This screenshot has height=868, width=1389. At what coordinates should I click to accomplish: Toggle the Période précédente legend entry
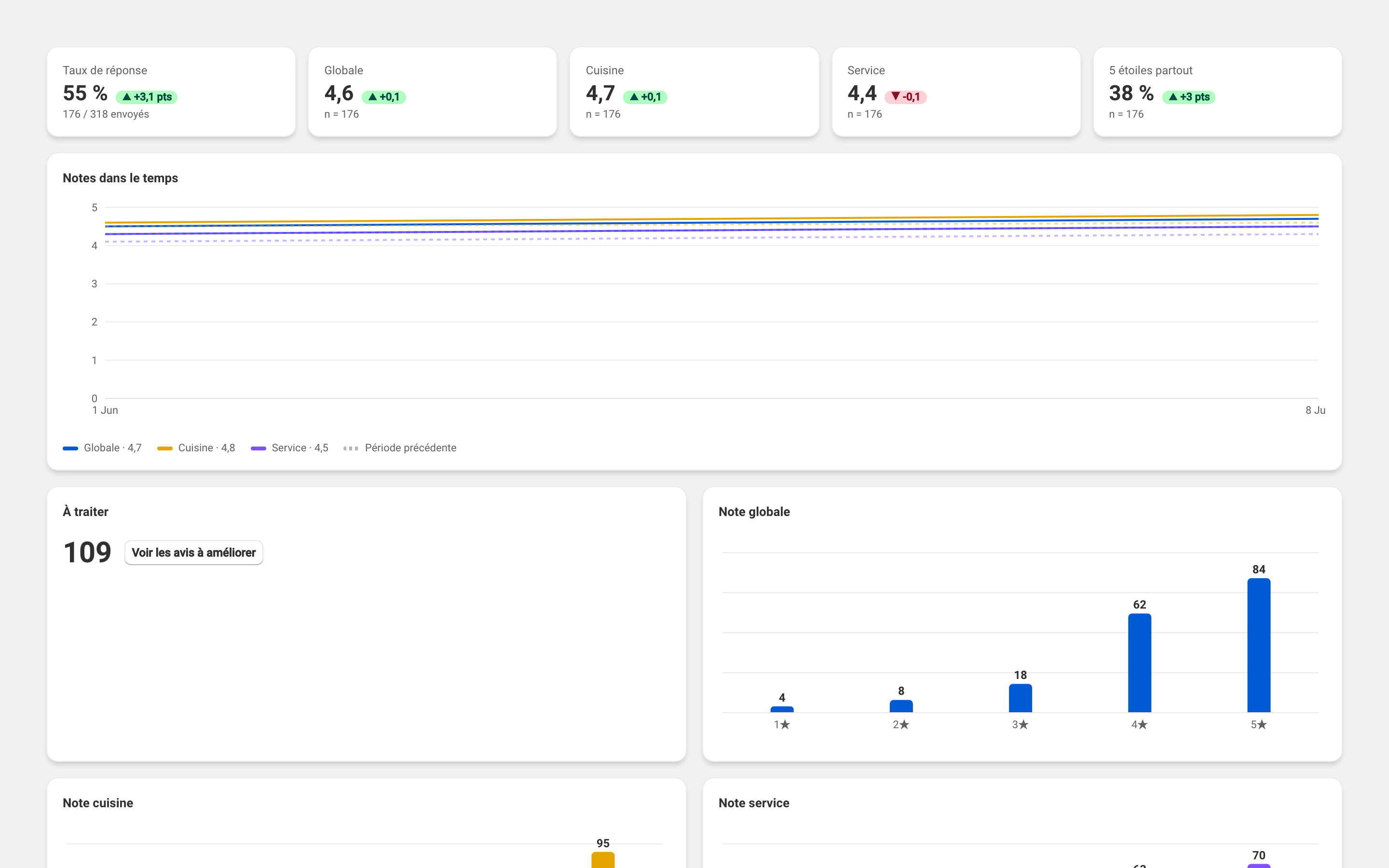tap(400, 448)
